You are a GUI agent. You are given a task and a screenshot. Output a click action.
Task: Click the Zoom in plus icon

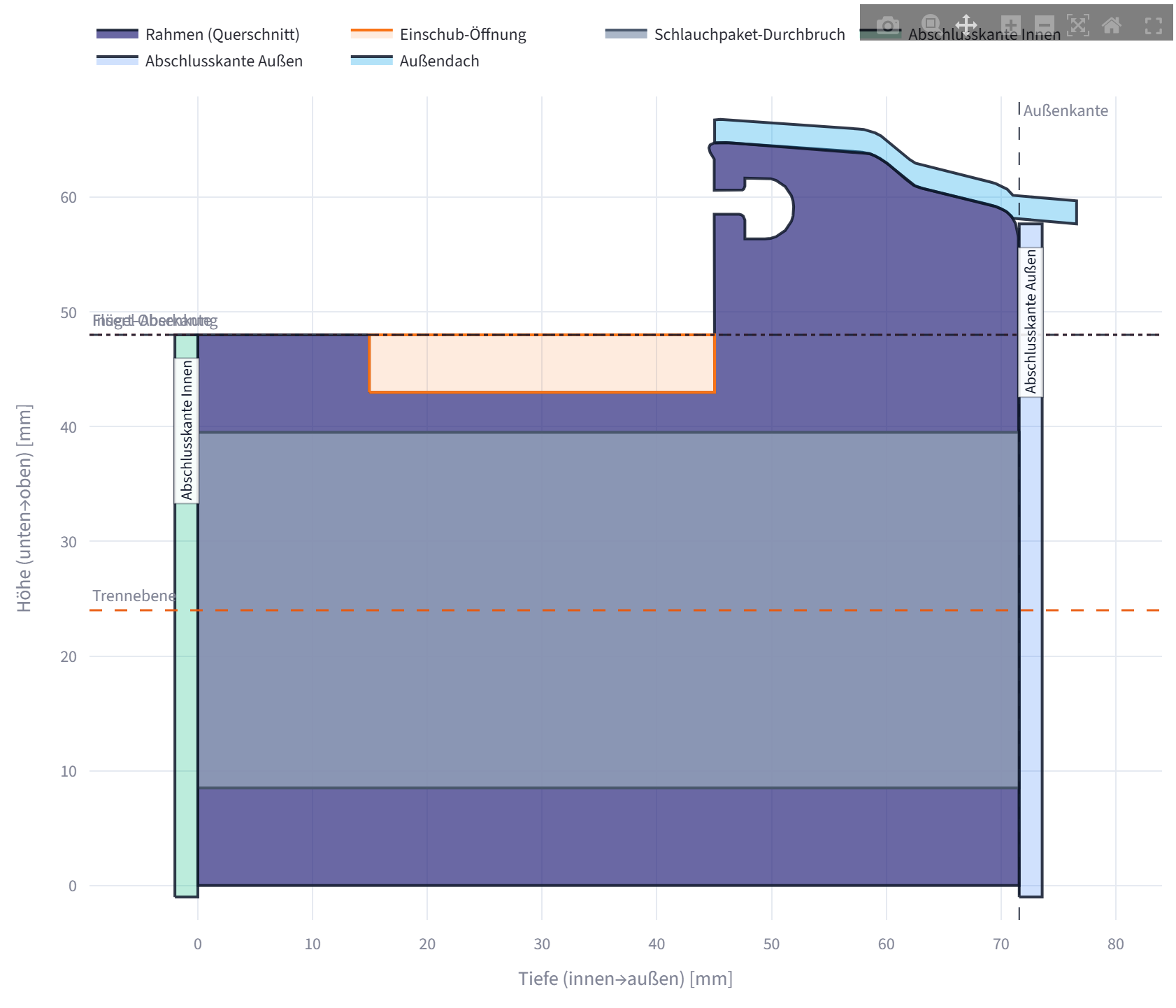click(1011, 26)
